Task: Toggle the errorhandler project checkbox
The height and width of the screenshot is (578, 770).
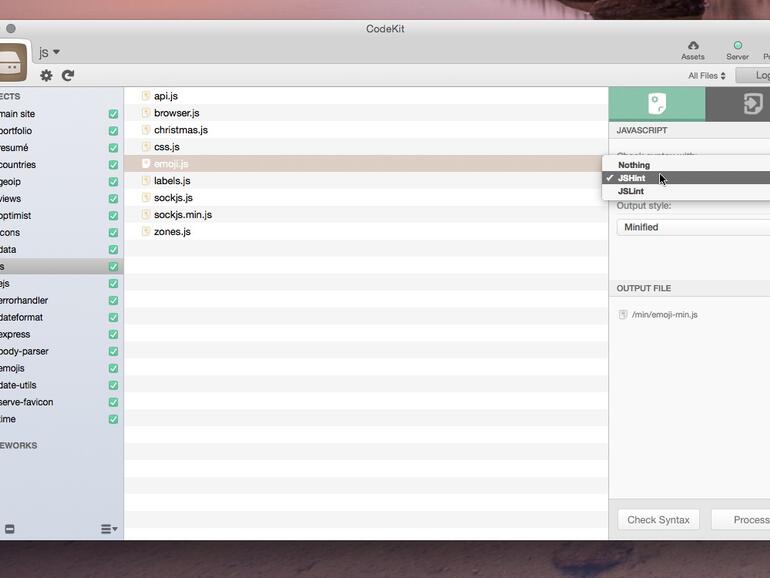Action: click(x=113, y=301)
